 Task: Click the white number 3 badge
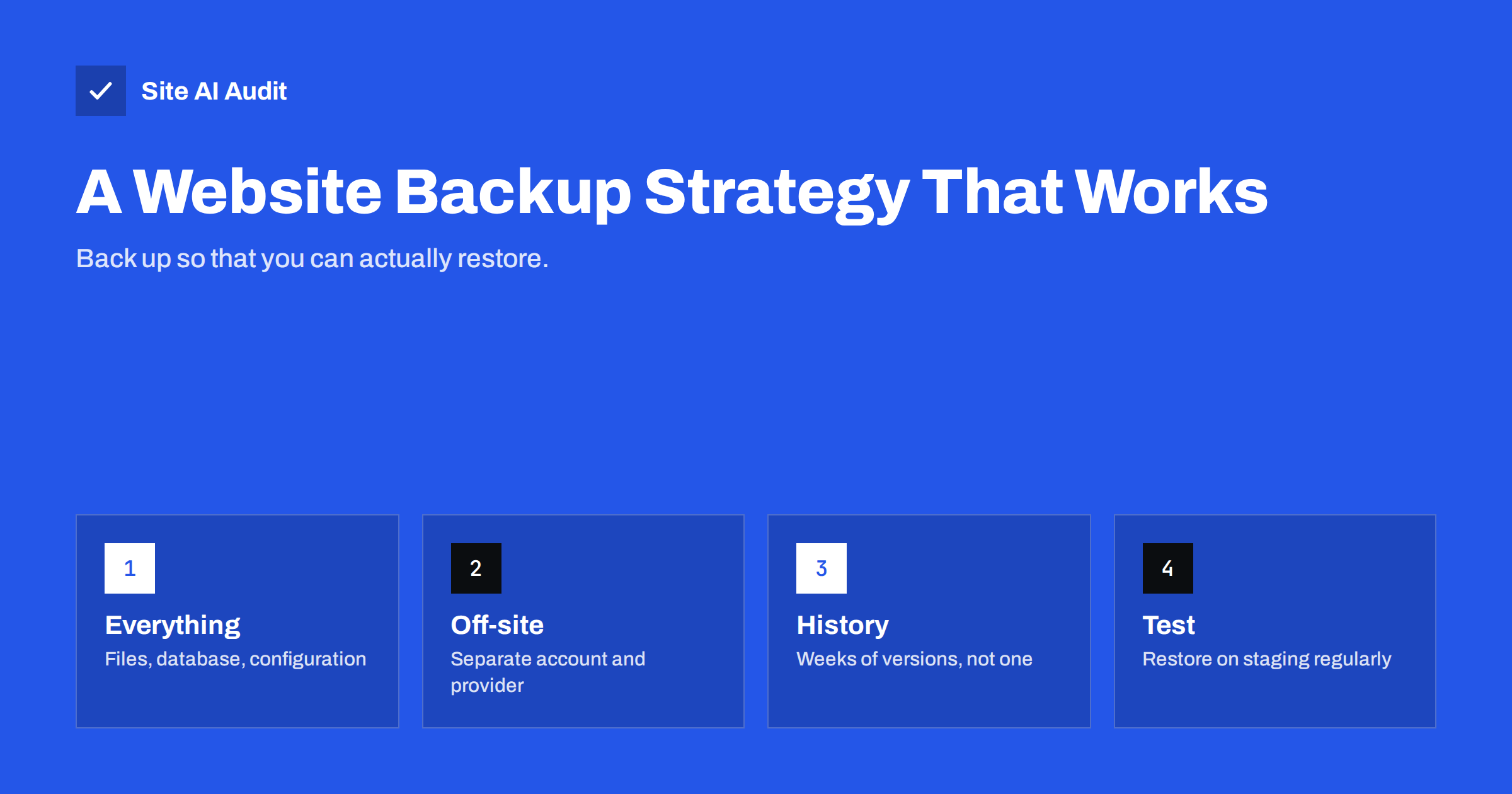[822, 568]
